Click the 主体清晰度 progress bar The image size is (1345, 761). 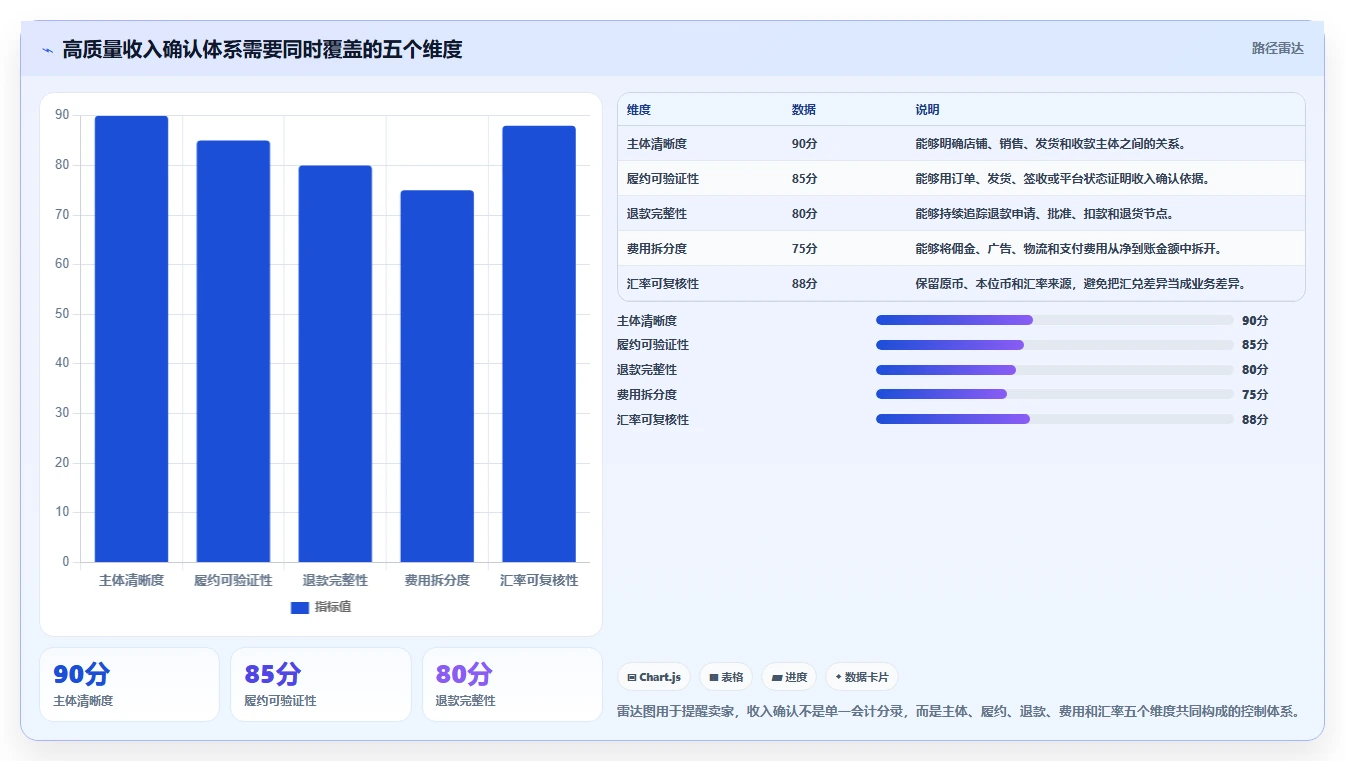1055,320
